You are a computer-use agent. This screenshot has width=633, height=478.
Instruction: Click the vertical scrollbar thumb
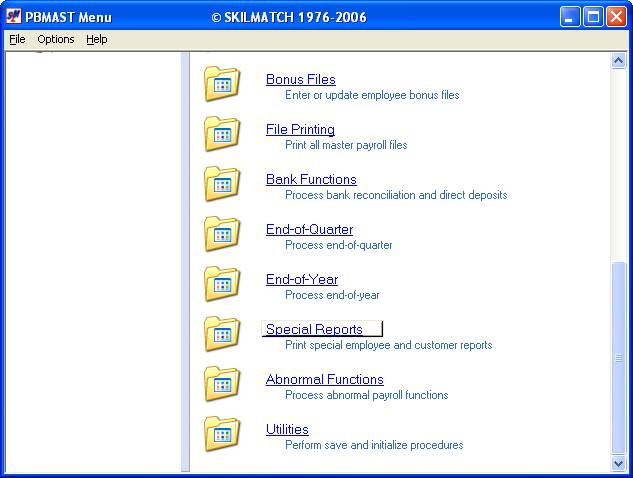pos(618,358)
